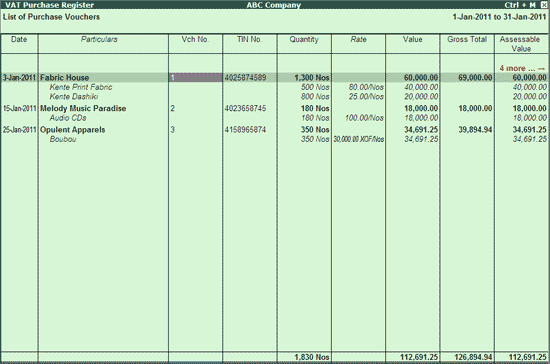Click the 30,000.00 XOF/Nos rate cell
Viewport: 550px width, 364px height.
[358, 139]
